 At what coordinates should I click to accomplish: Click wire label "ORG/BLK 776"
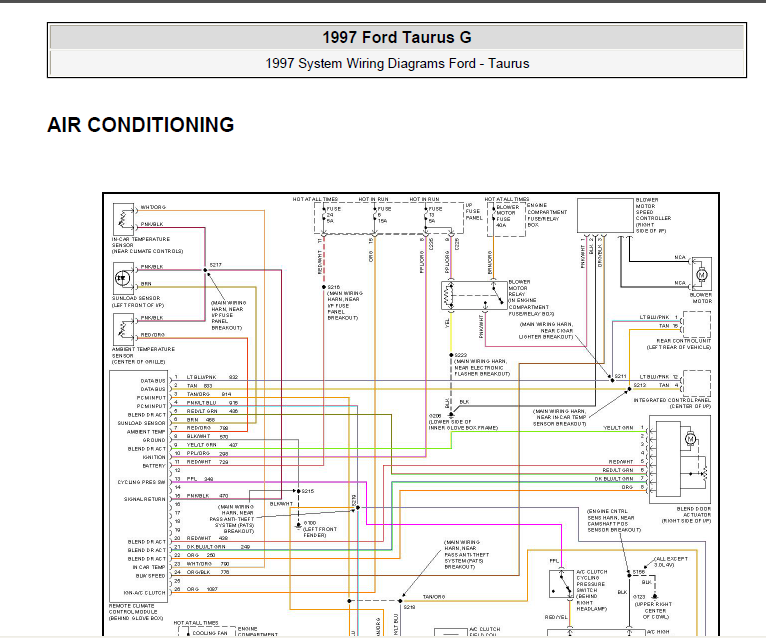tap(208, 572)
